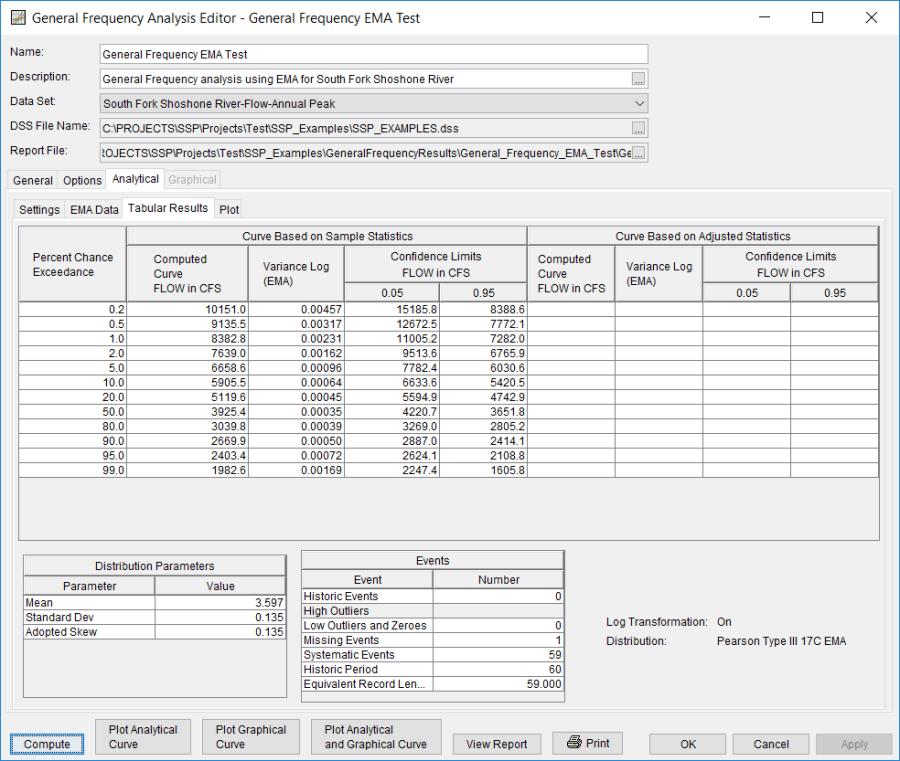Click the Print button with printer icon
900x761 pixels.
point(587,743)
